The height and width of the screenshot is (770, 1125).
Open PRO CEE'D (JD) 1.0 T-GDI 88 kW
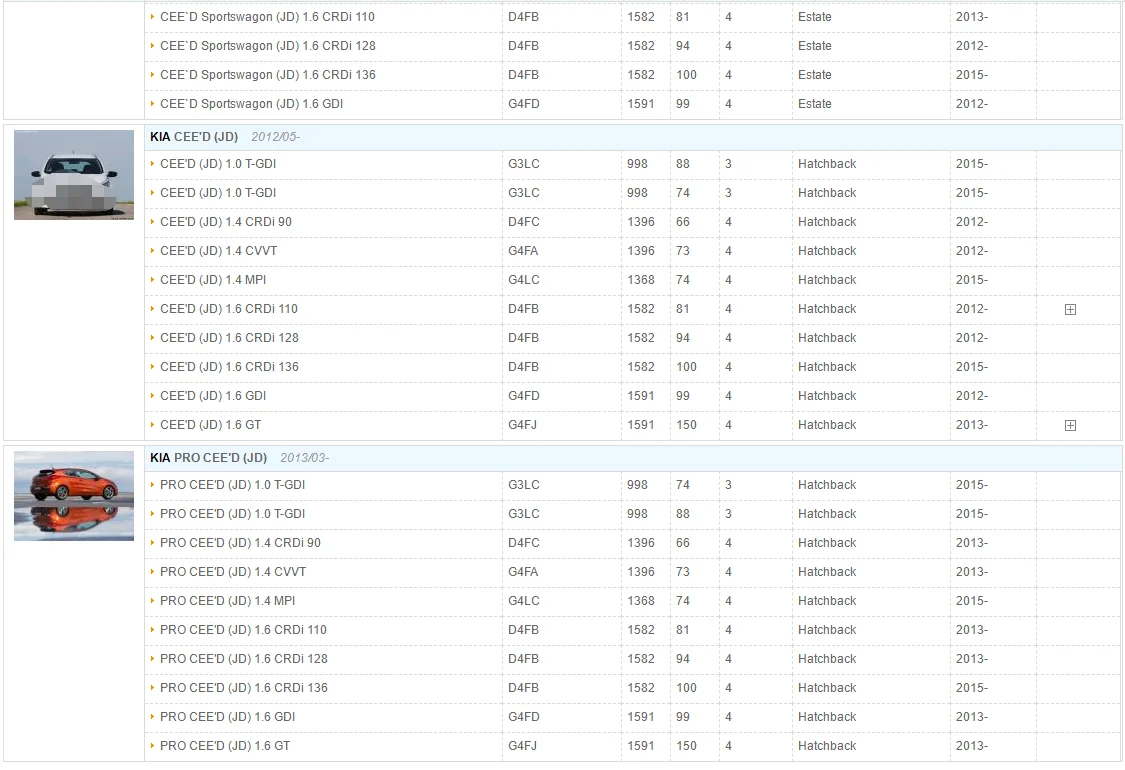click(232, 514)
